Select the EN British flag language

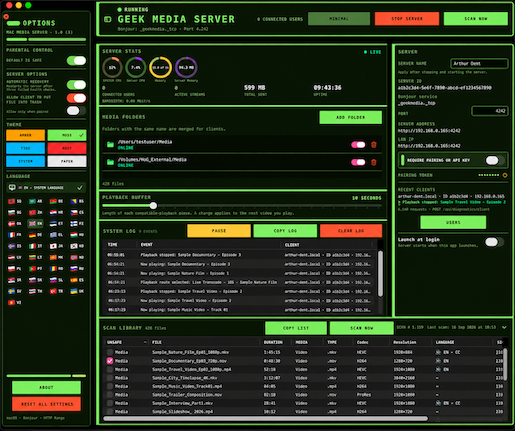36,223
